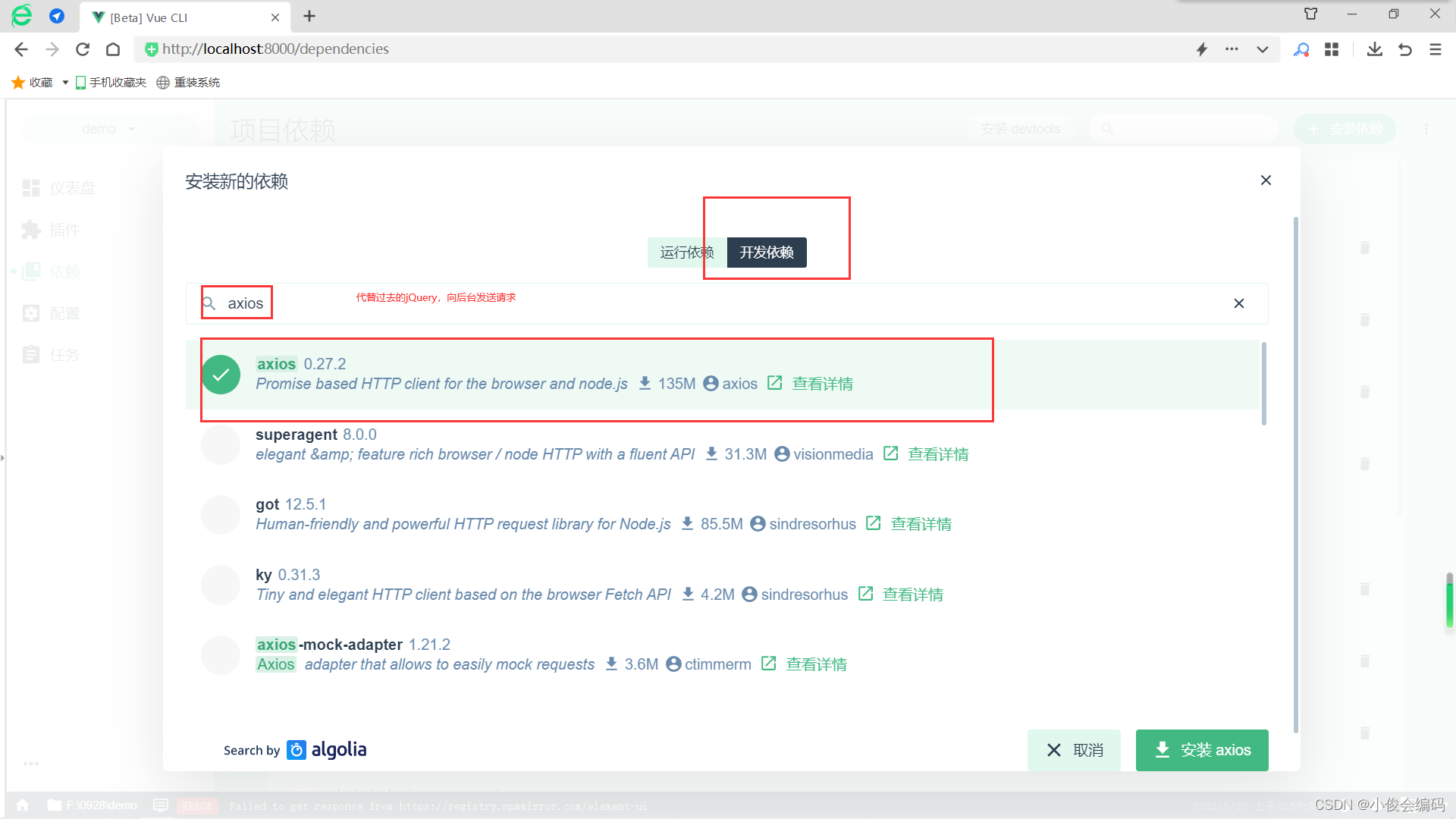
Task: View details link for ky
Action: pyautogui.click(x=913, y=595)
